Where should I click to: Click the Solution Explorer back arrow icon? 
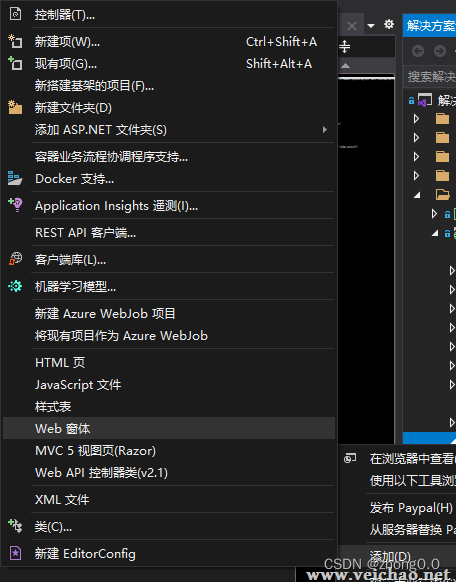point(418,51)
